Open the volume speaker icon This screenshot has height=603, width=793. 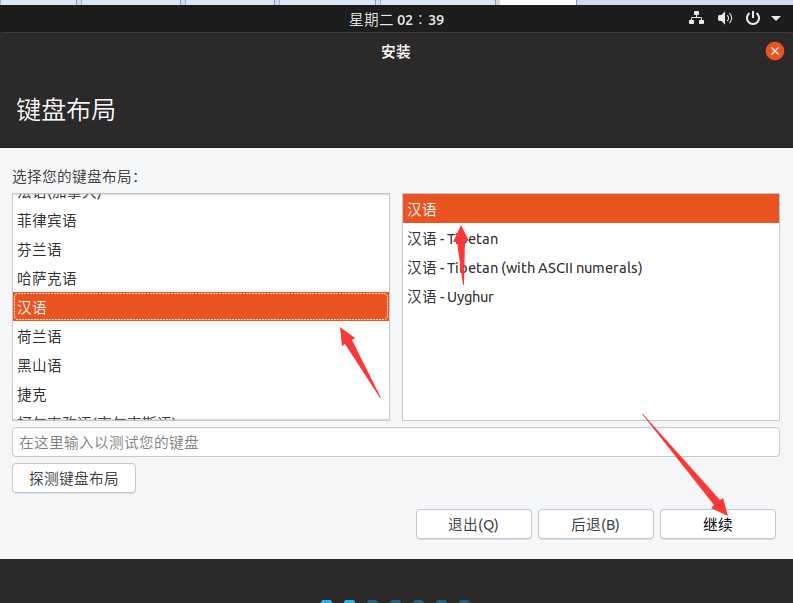coord(725,19)
